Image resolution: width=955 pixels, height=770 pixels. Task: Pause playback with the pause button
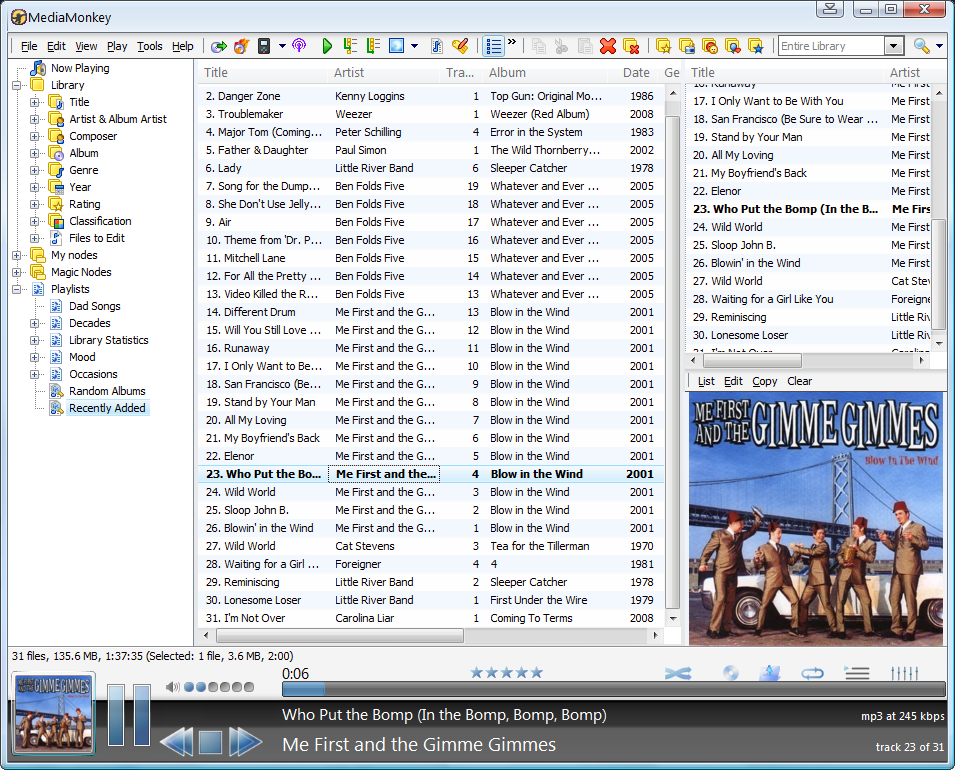click(x=129, y=715)
